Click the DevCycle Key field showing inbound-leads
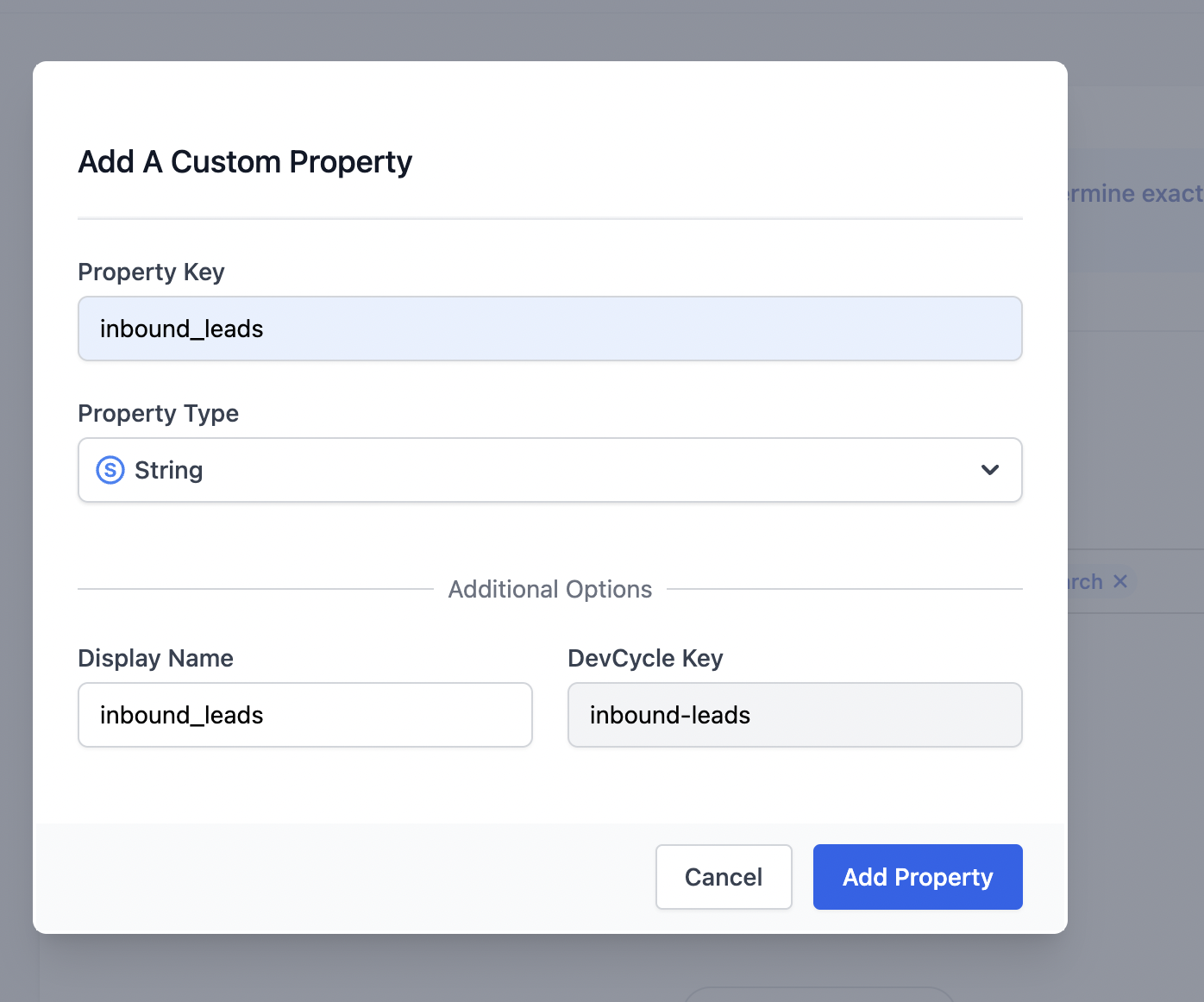The height and width of the screenshot is (1002, 1204). (793, 715)
